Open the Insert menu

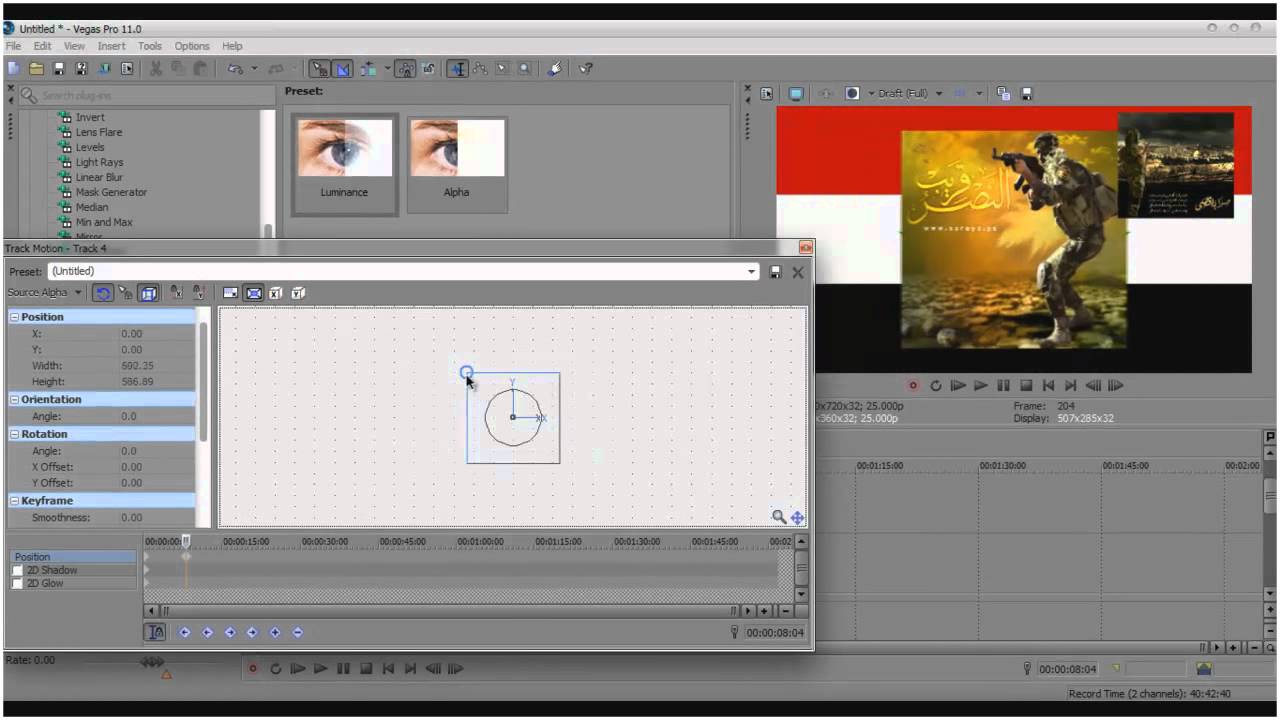click(111, 46)
